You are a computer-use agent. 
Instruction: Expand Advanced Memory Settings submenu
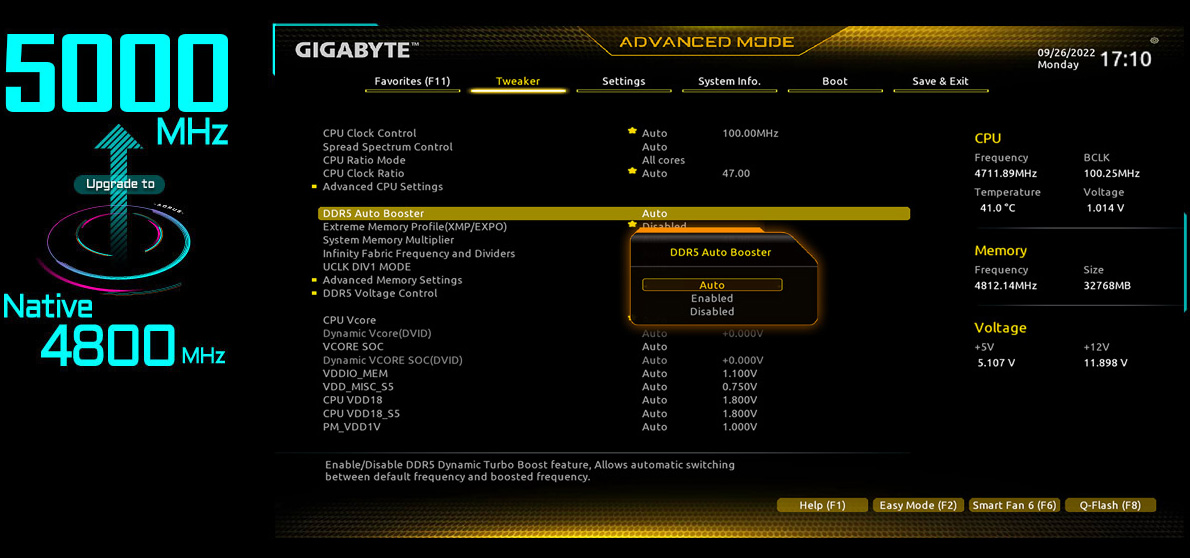(x=392, y=280)
